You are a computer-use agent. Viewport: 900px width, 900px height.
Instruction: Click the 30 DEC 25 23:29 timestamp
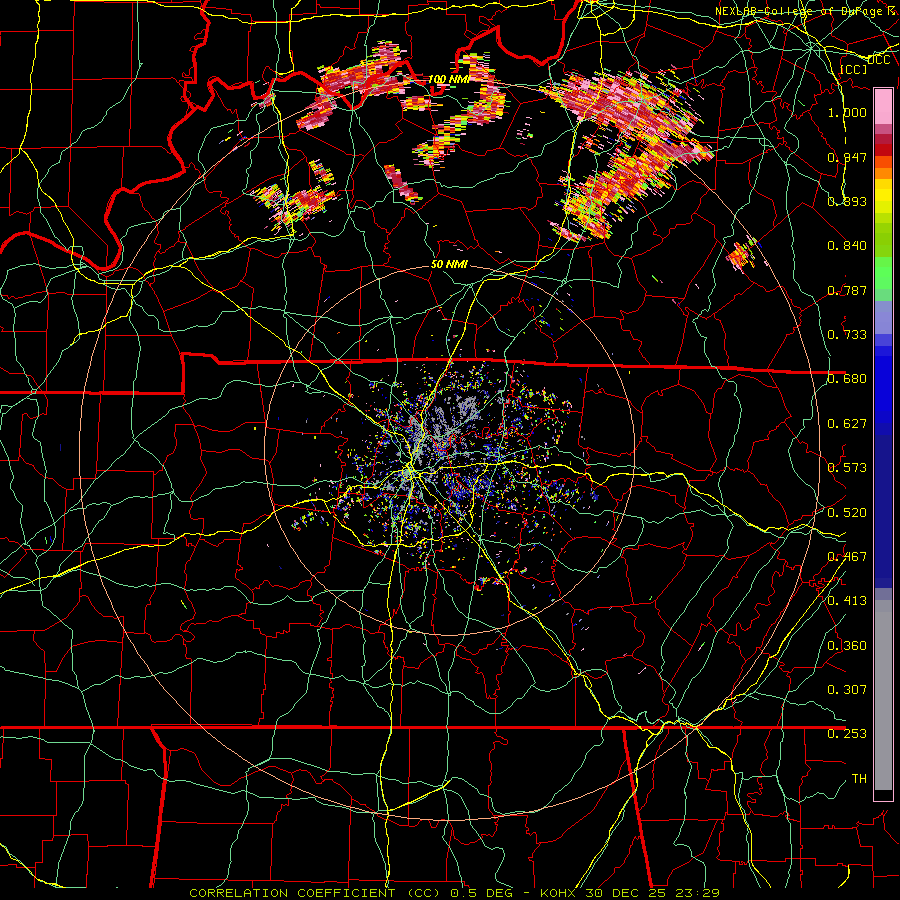[x=652, y=893]
